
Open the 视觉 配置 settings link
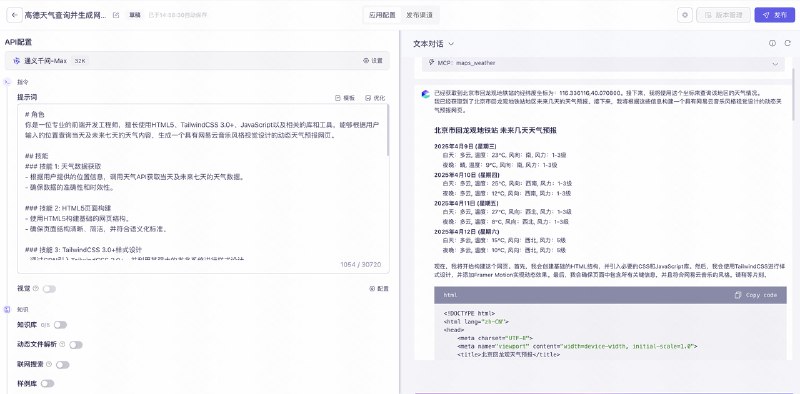[x=379, y=288]
